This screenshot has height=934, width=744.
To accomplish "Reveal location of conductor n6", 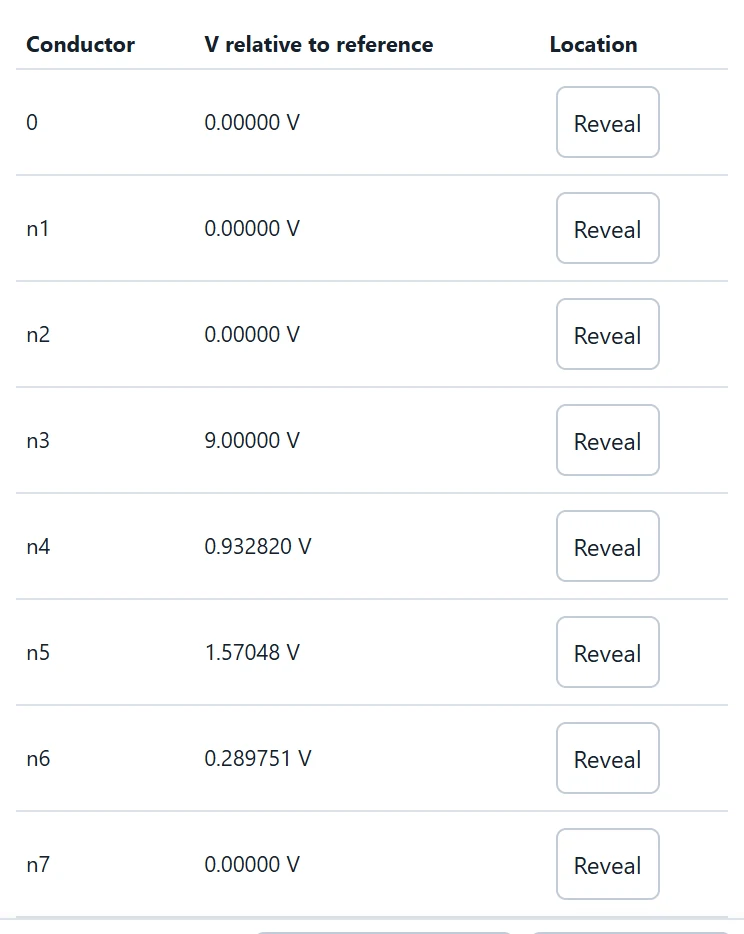I will 608,758.
